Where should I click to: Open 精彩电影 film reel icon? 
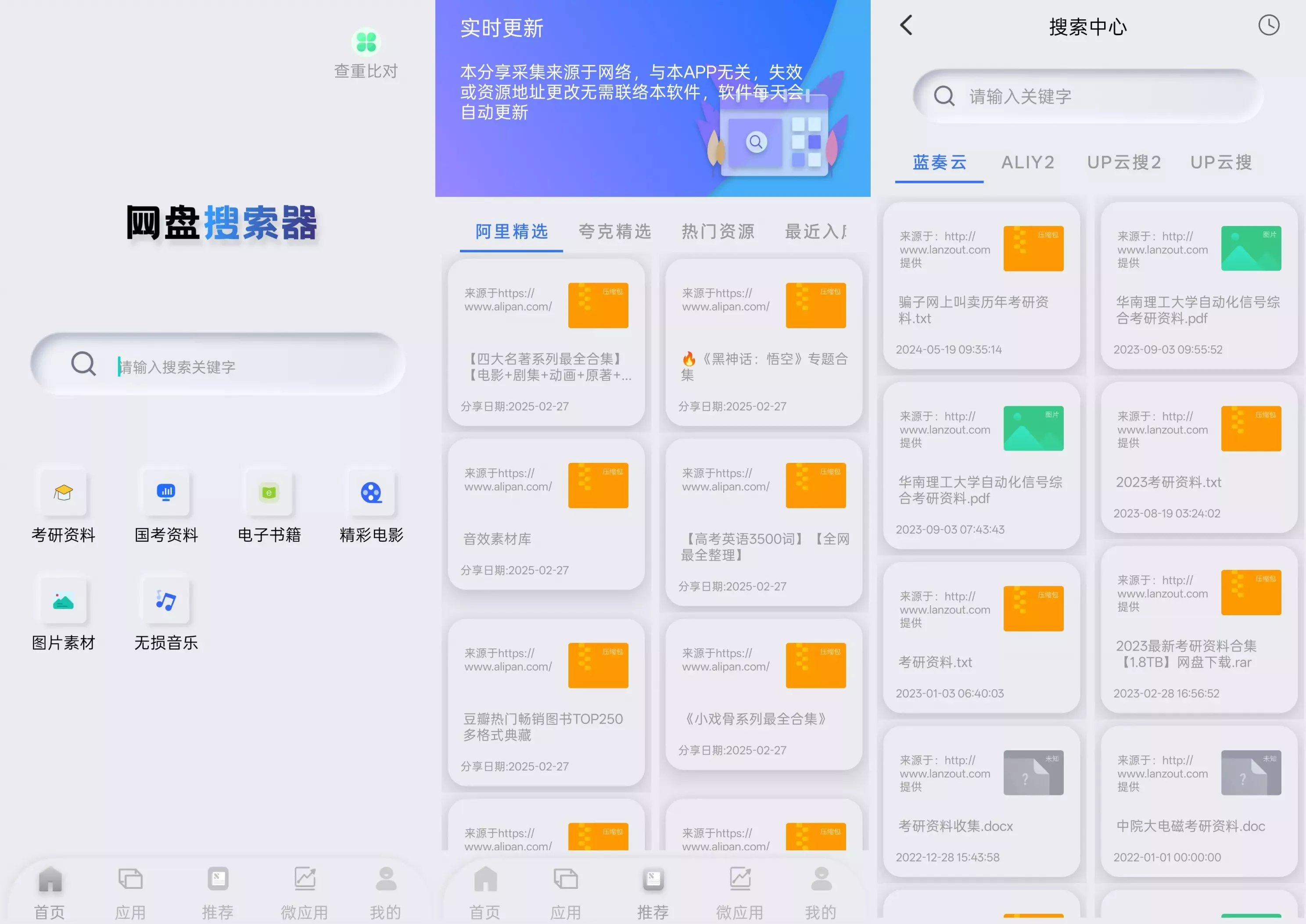(371, 492)
